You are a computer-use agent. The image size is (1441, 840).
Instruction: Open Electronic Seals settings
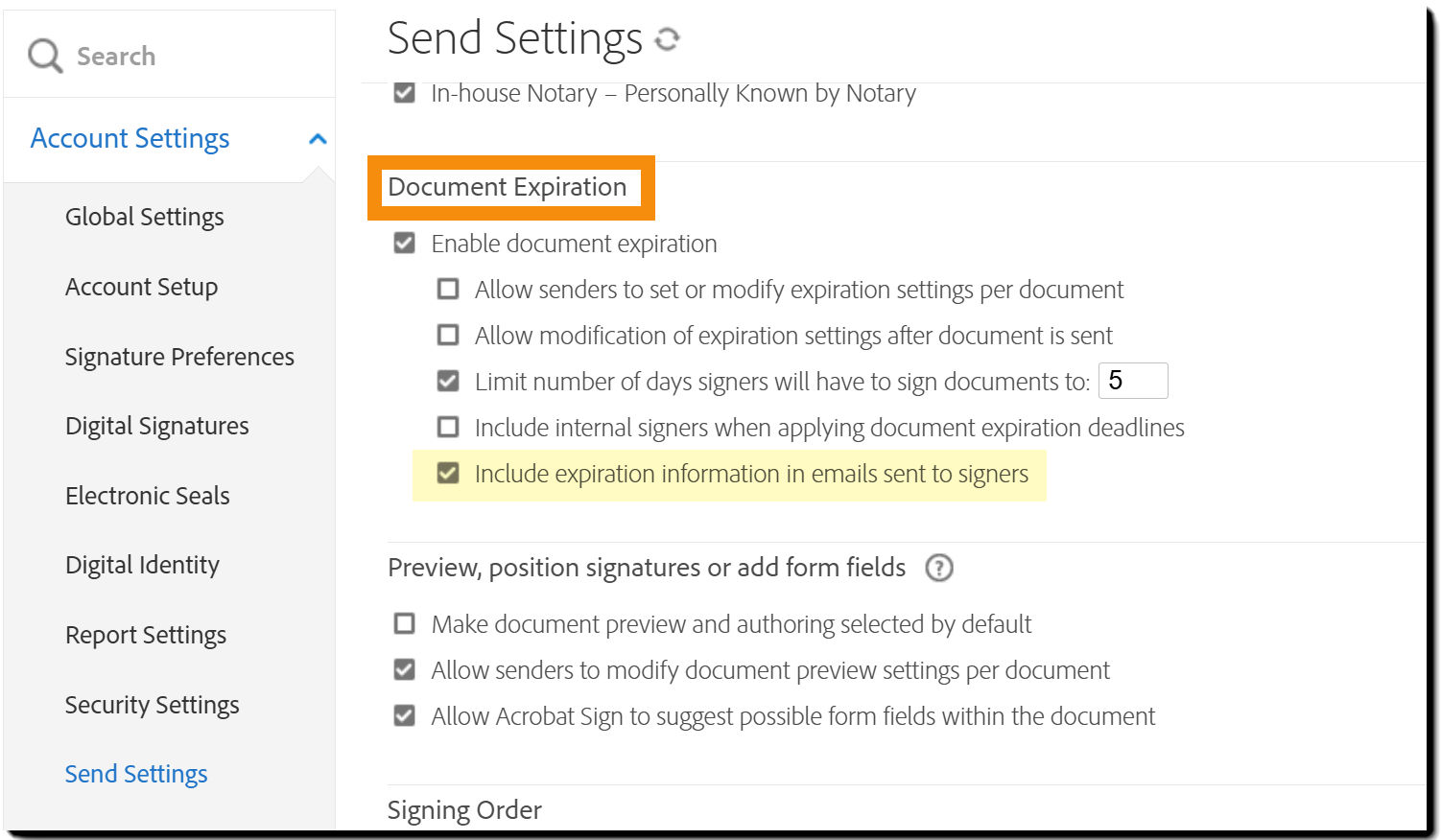coord(147,496)
